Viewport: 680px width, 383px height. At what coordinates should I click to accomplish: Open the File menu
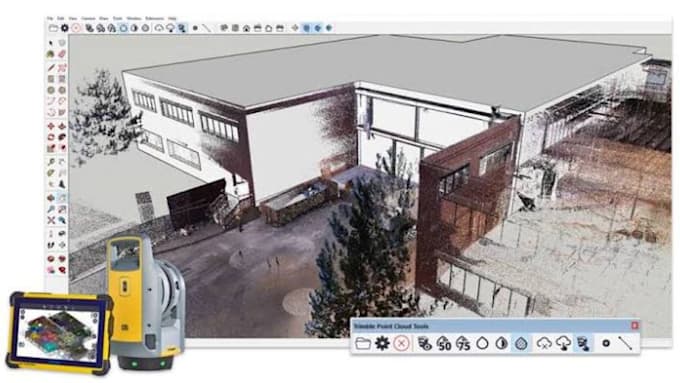coord(50,19)
